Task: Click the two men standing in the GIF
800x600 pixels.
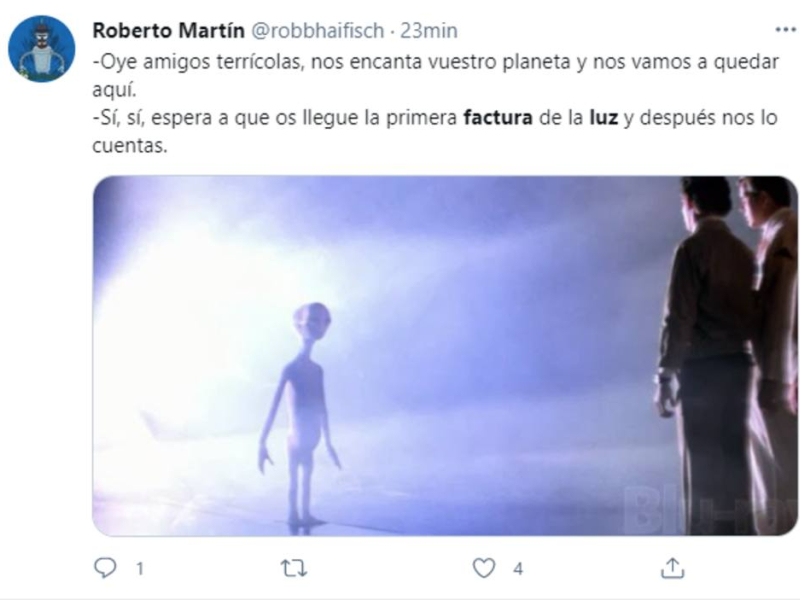Action: click(x=726, y=356)
